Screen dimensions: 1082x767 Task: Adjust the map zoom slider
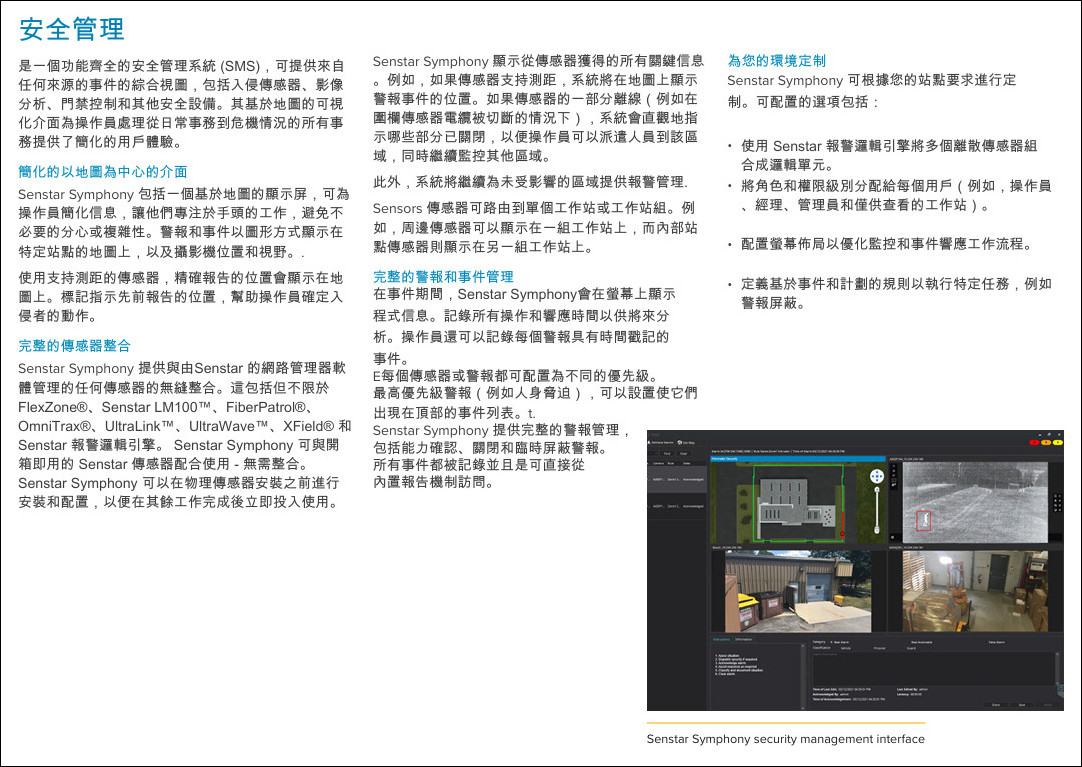[877, 513]
